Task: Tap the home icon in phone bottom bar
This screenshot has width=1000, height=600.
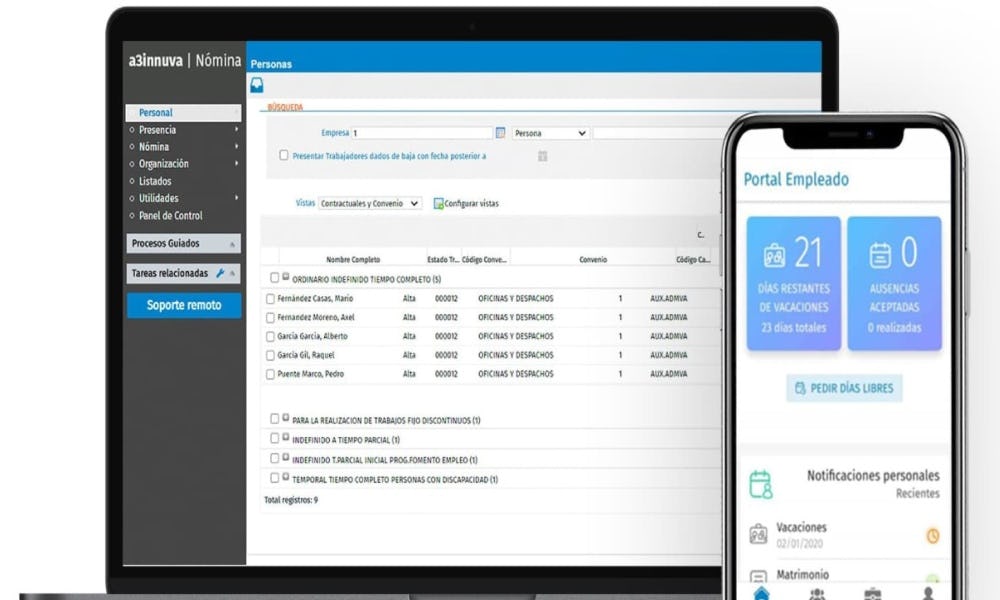Action: (762, 593)
